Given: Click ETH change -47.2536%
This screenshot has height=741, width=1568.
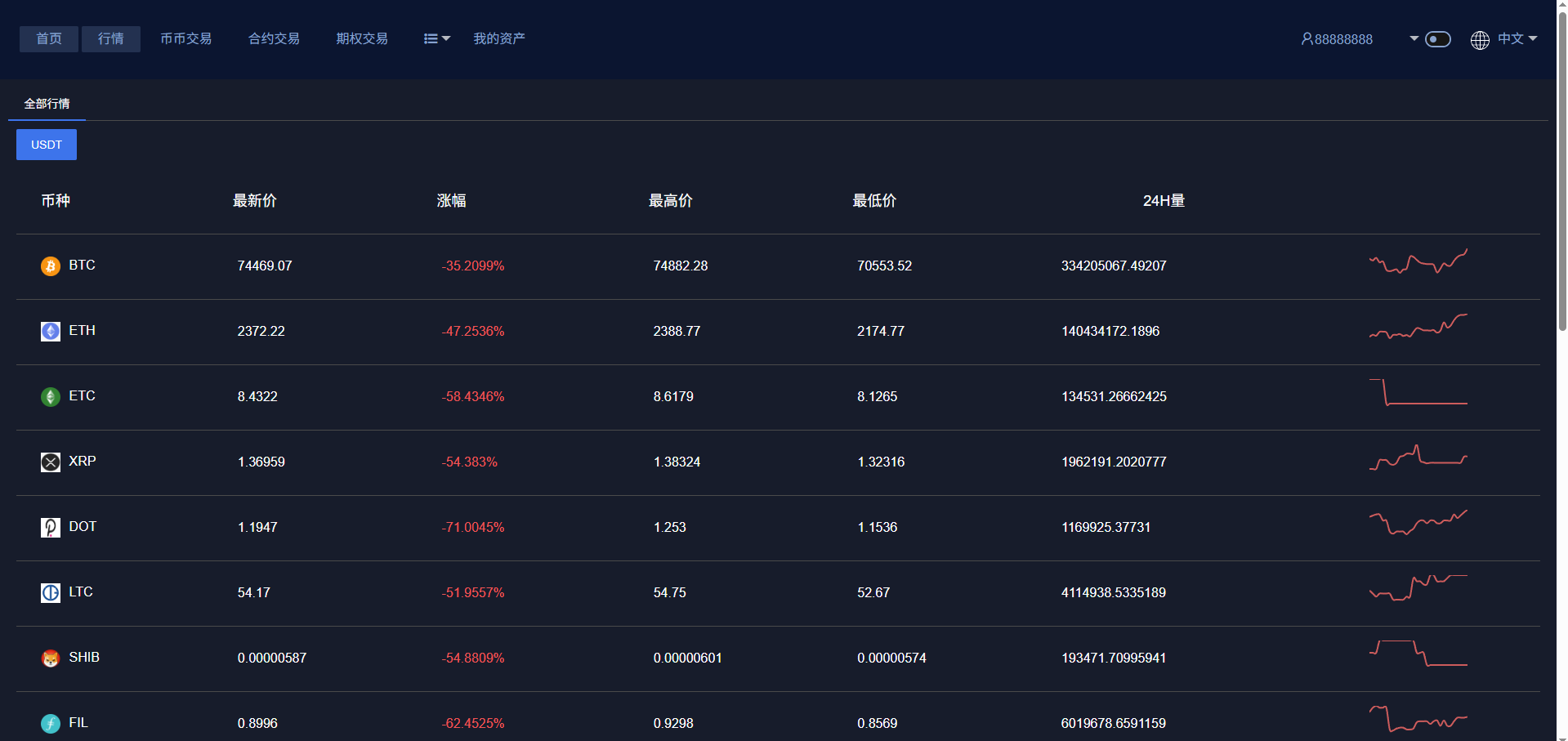Looking at the screenshot, I should pos(473,332).
